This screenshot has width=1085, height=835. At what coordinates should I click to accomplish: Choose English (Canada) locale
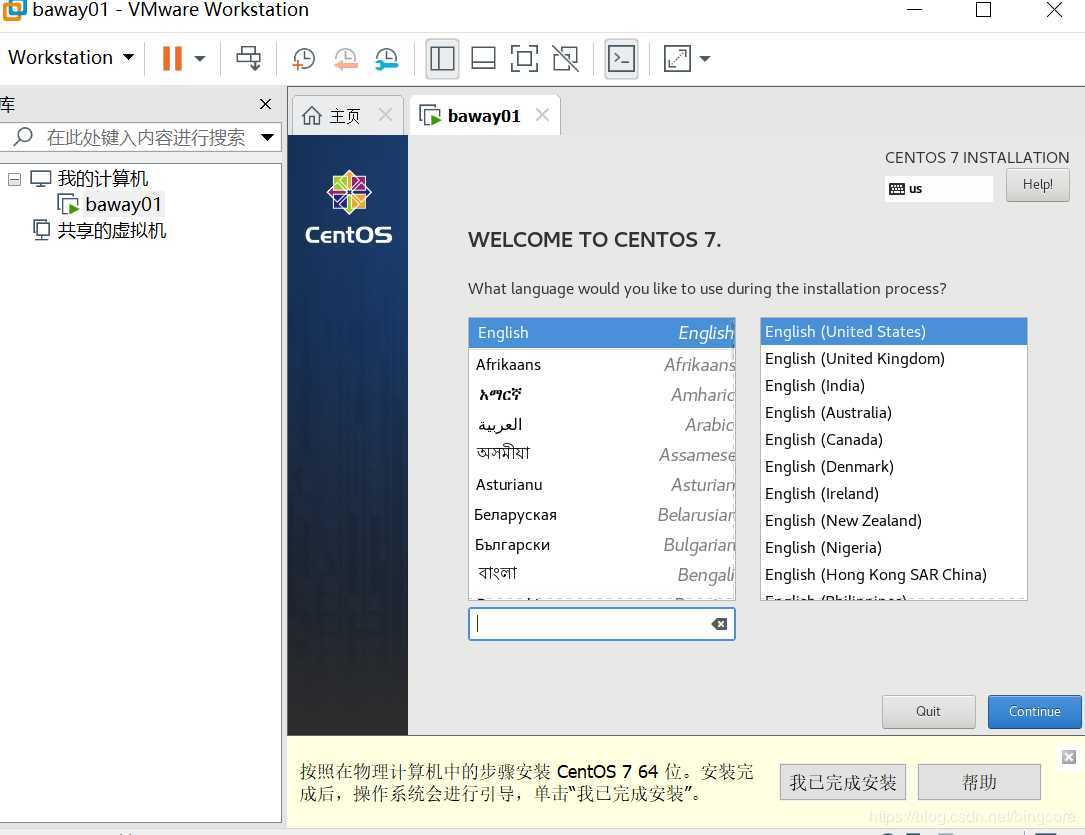pyautogui.click(x=893, y=439)
